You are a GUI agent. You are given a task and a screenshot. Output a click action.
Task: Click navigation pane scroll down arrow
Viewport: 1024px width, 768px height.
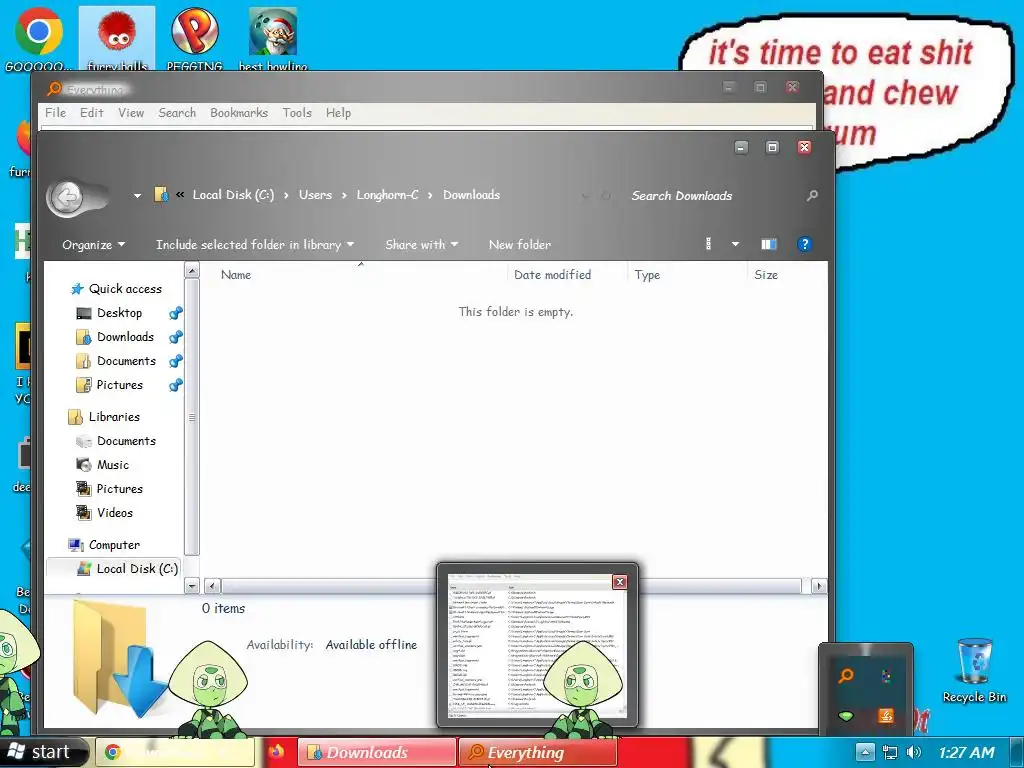tap(192, 586)
